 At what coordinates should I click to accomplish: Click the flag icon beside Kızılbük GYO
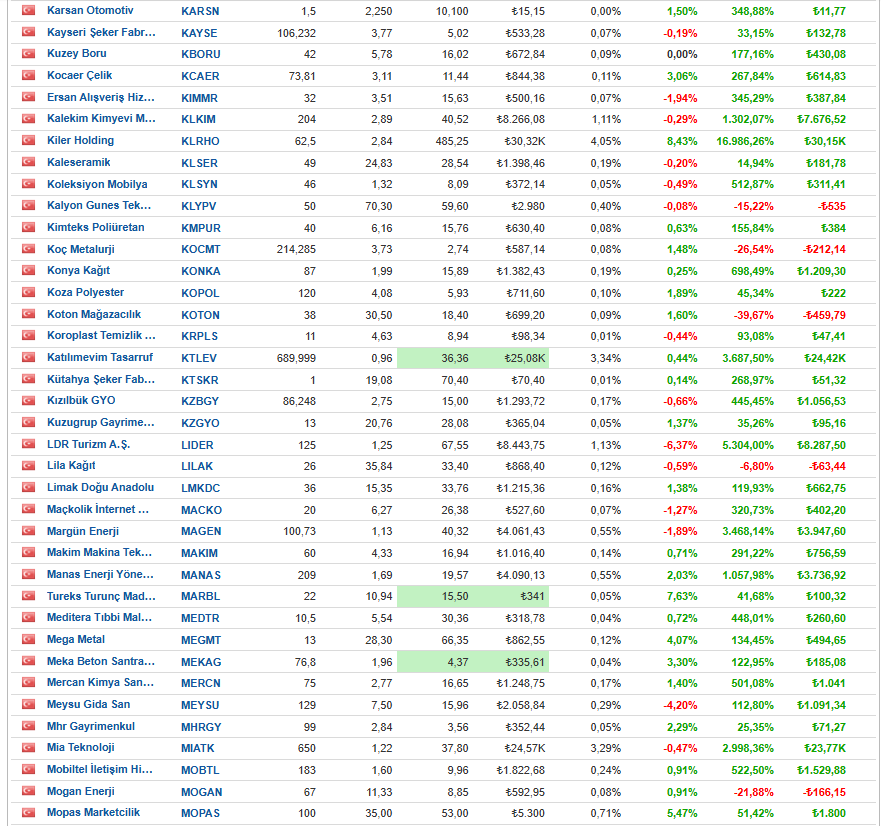[28, 401]
